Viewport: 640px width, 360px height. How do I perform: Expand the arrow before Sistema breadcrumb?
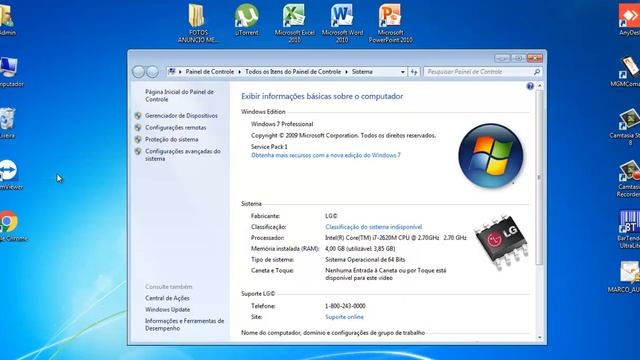click(x=347, y=72)
